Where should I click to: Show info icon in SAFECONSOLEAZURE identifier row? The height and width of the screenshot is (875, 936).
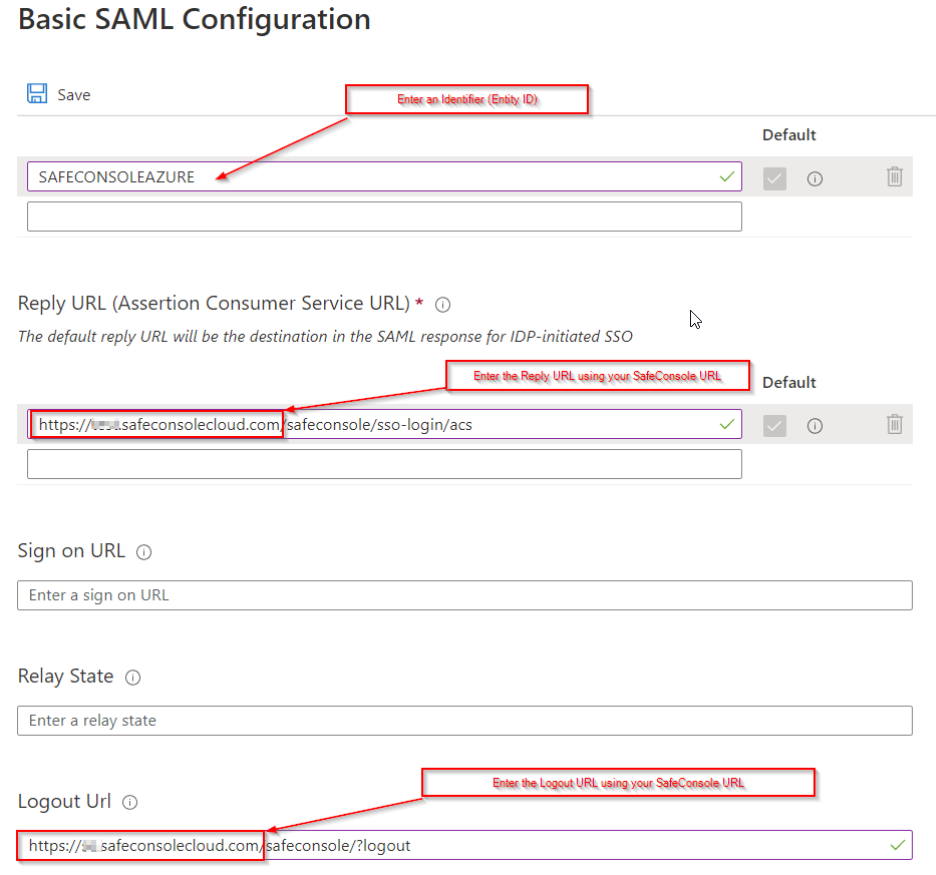point(815,178)
